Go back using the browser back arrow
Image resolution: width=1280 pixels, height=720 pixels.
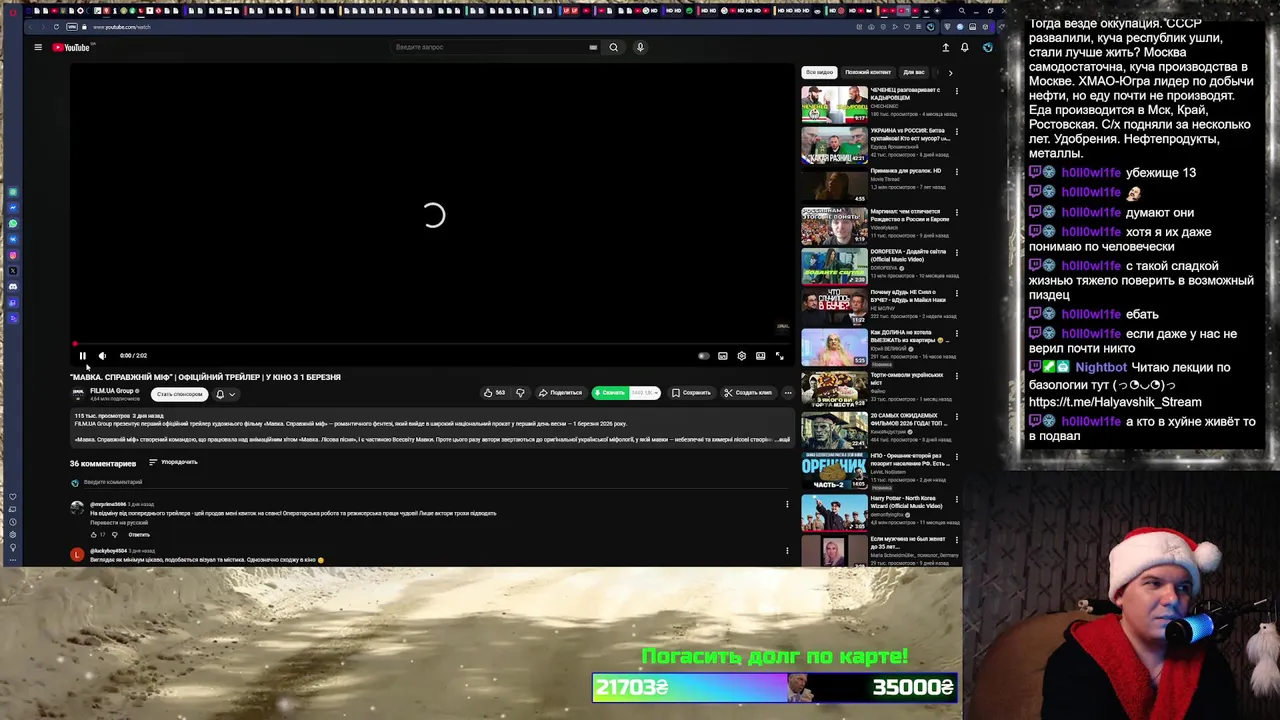28,27
